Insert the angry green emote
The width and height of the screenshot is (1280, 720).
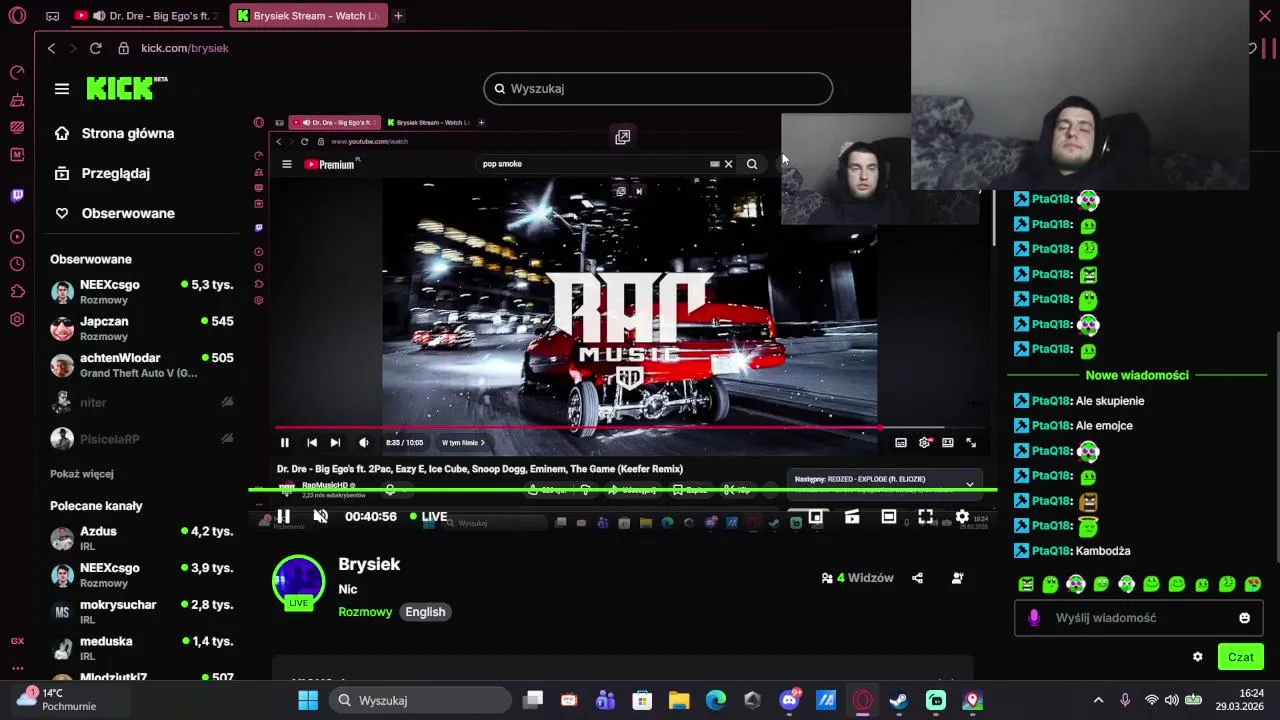1026,584
